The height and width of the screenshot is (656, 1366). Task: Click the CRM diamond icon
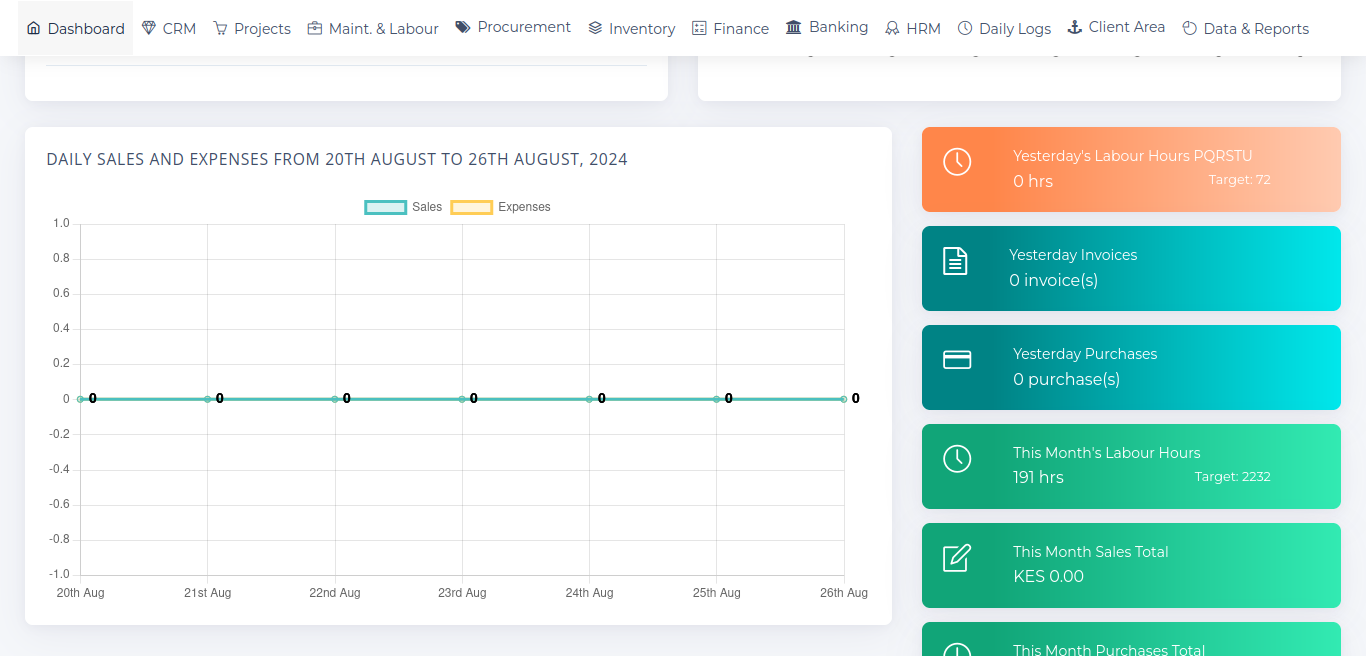(149, 28)
